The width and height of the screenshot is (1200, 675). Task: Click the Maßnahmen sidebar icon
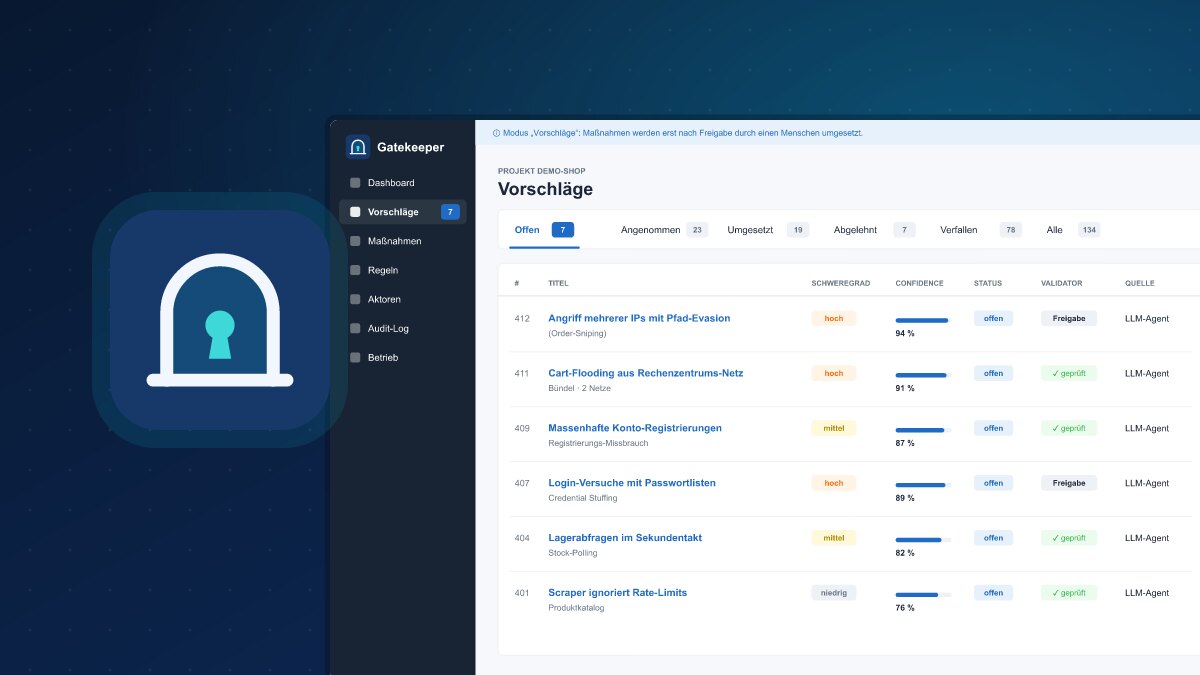click(355, 241)
